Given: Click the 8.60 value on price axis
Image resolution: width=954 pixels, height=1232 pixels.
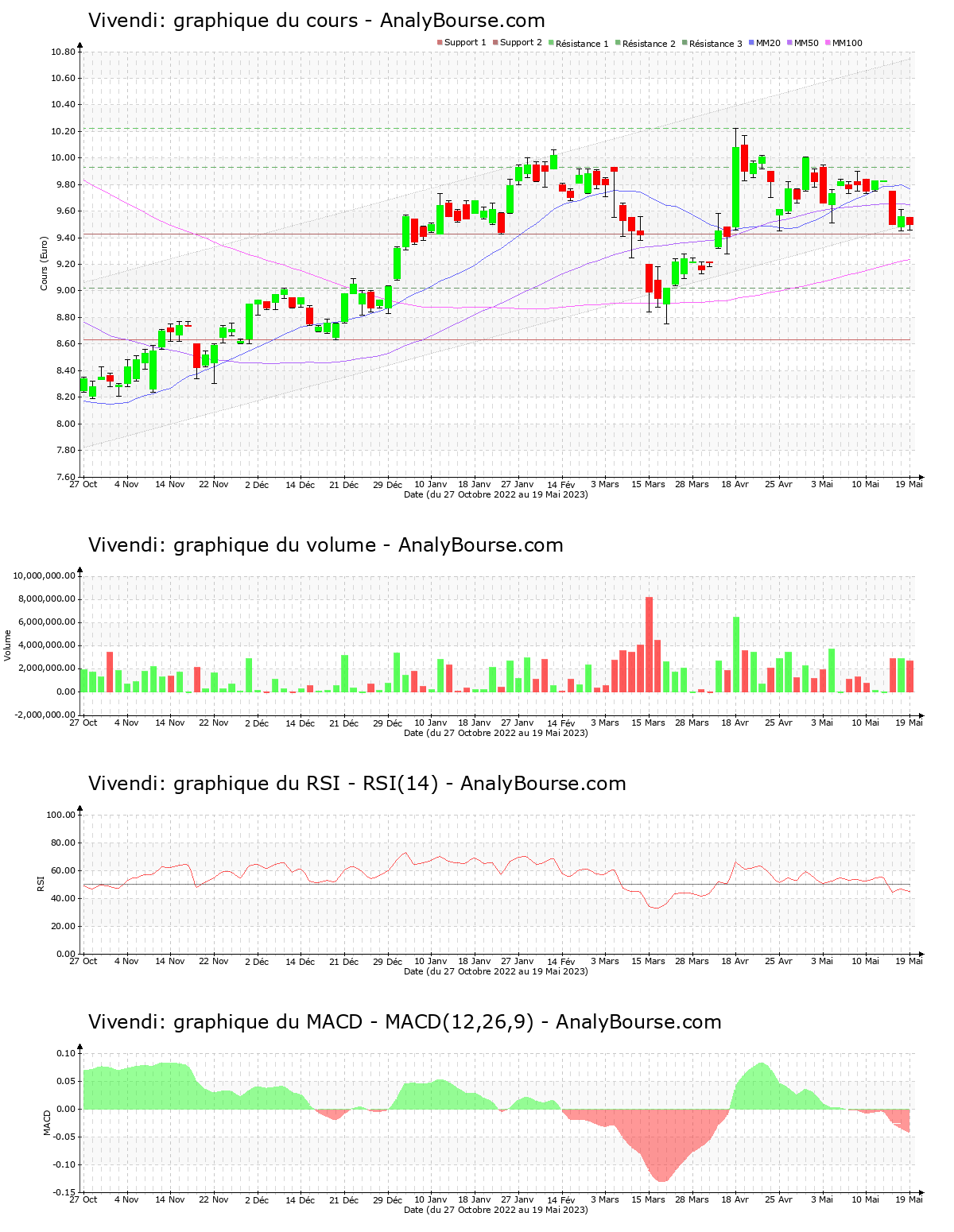Looking at the screenshot, I should pyautogui.click(x=65, y=344).
